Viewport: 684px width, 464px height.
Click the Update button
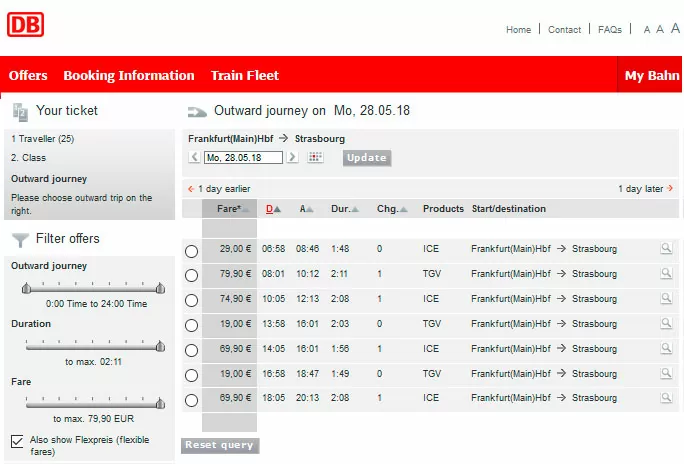pyautogui.click(x=367, y=158)
